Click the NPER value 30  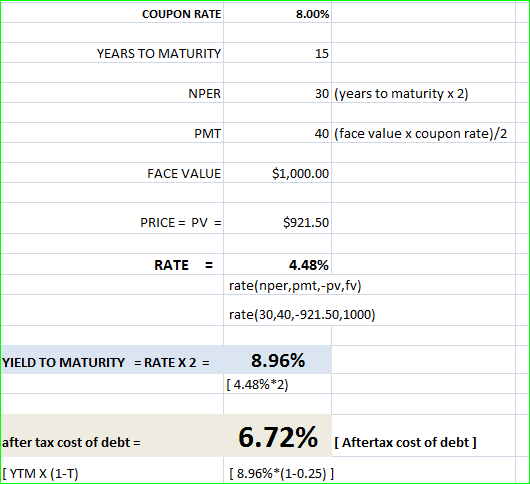[x=322, y=94]
